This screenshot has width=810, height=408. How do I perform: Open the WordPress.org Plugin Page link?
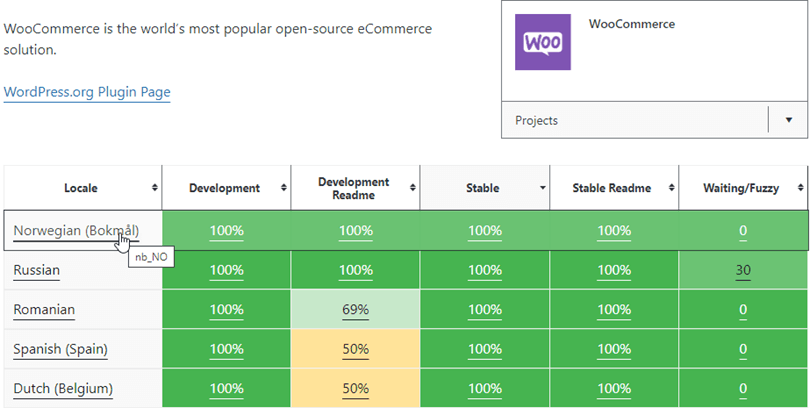point(87,92)
